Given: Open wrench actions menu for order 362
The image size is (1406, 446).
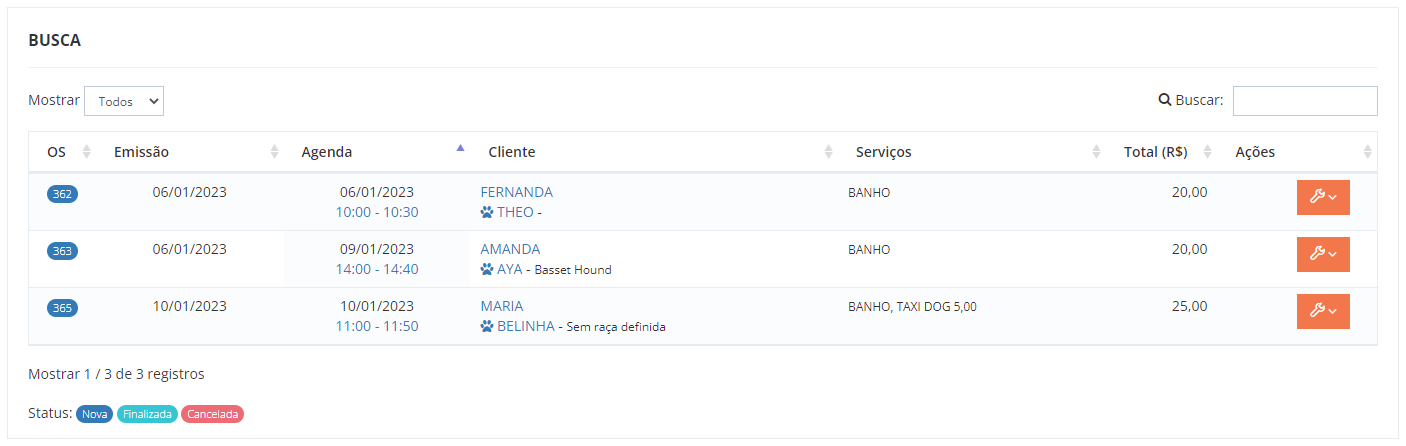Looking at the screenshot, I should tap(1323, 197).
